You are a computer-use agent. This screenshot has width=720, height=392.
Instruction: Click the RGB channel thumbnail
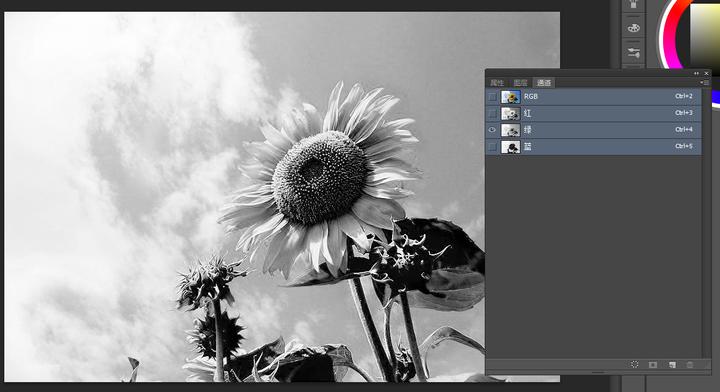coord(510,97)
